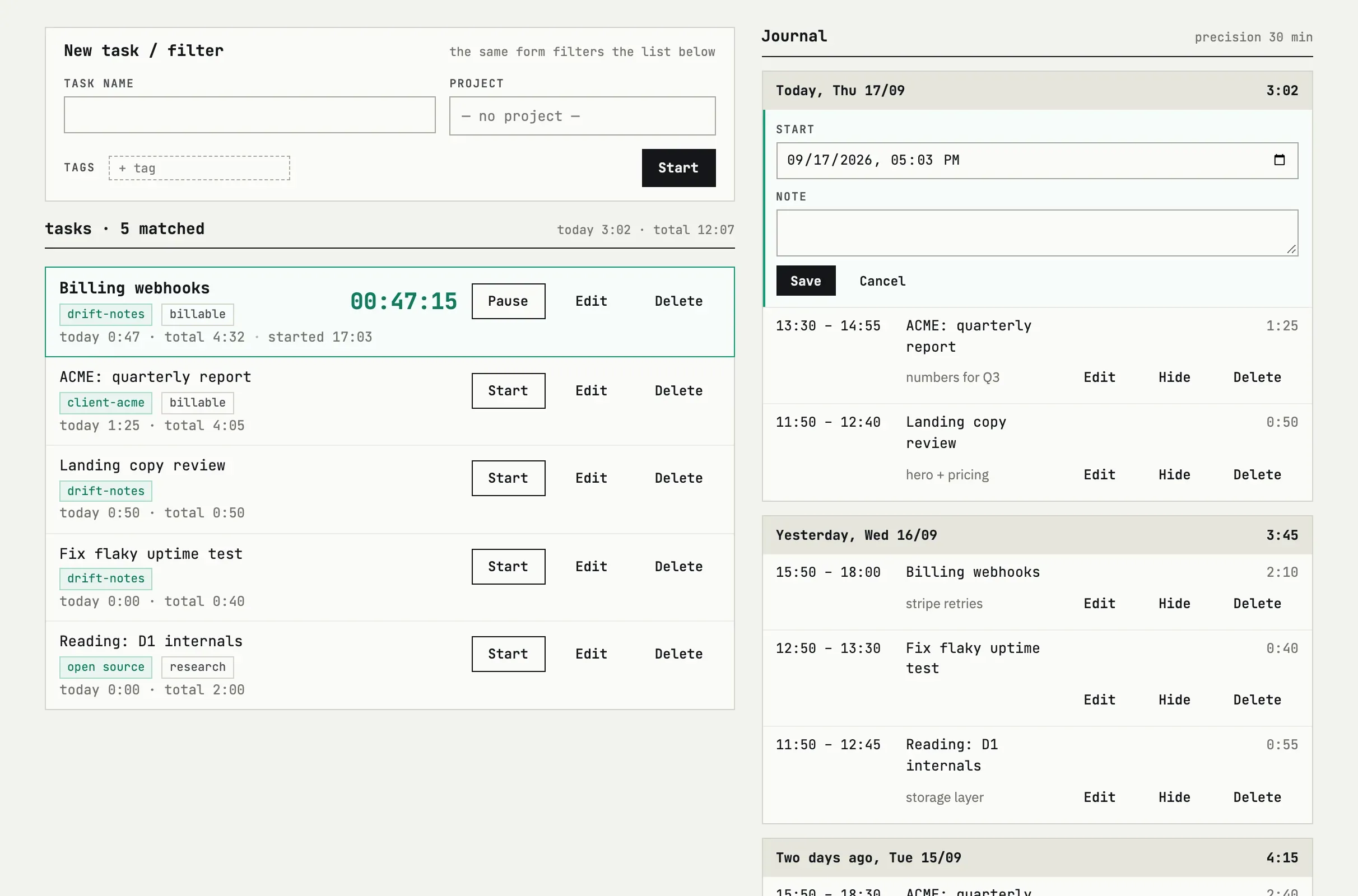This screenshot has height=896, width=1358.
Task: Click the journal Note textarea
Action: [x=1037, y=233]
